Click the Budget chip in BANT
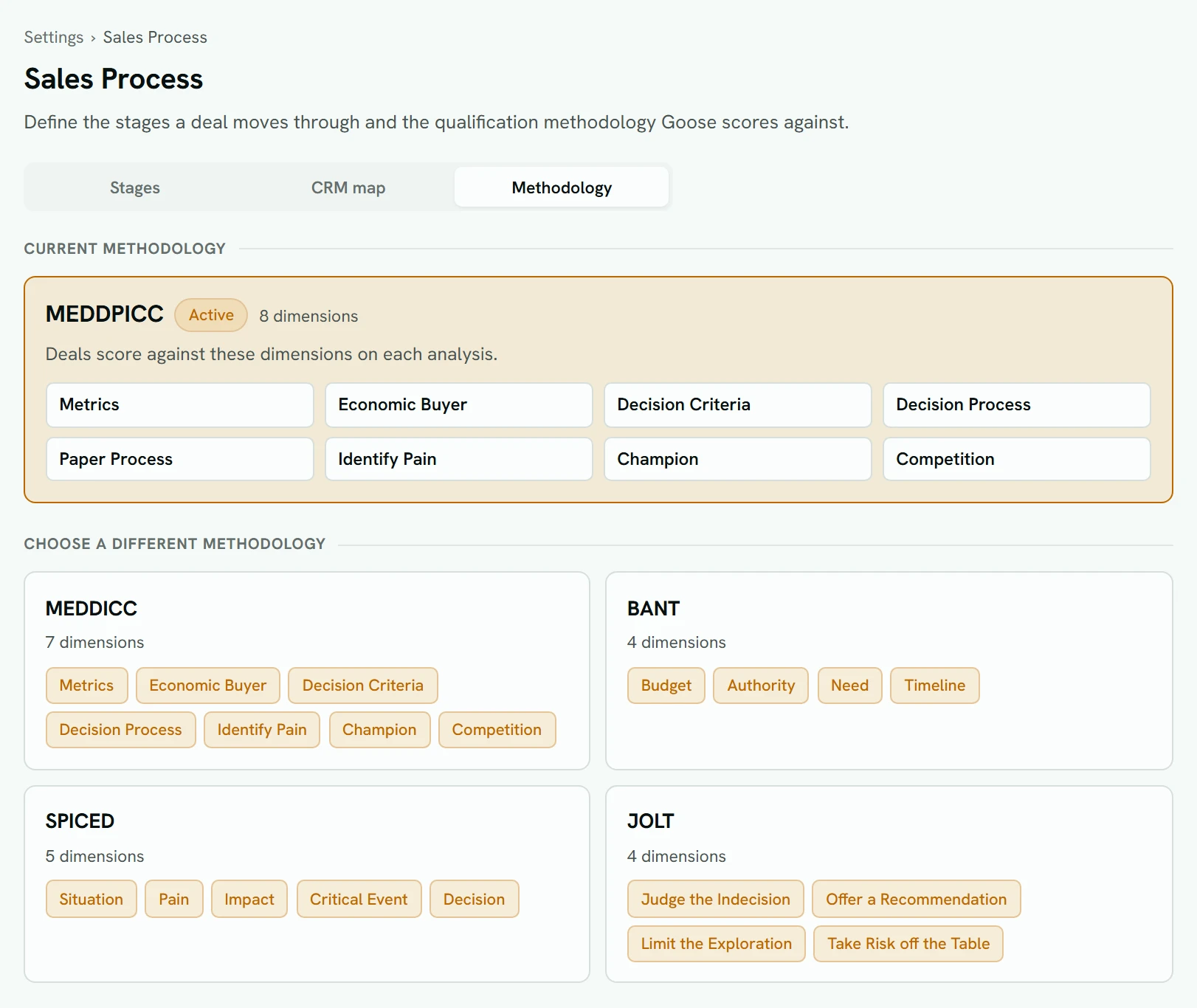 pos(666,686)
